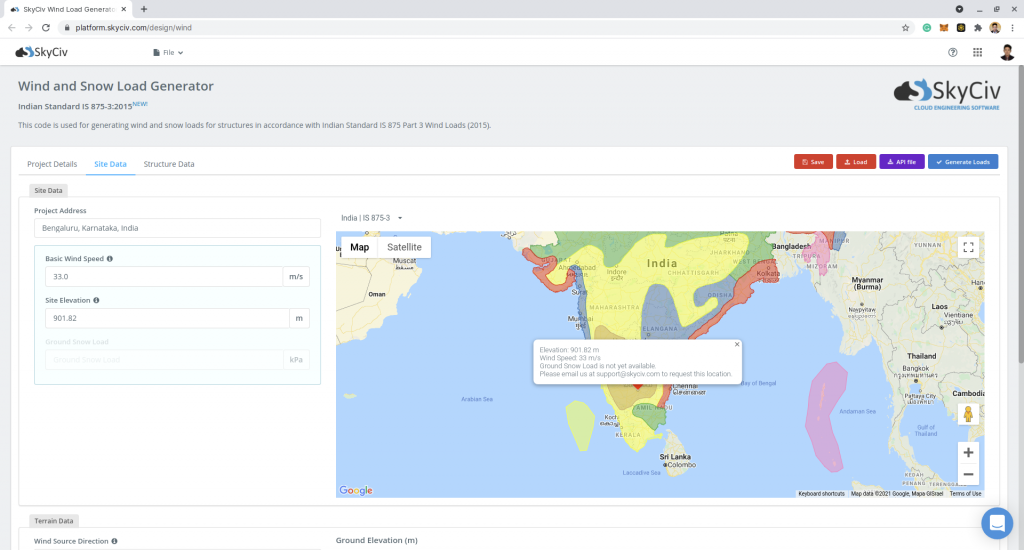This screenshot has width=1024, height=550.
Task: Switch to the Project Details tab
Action: coord(52,164)
